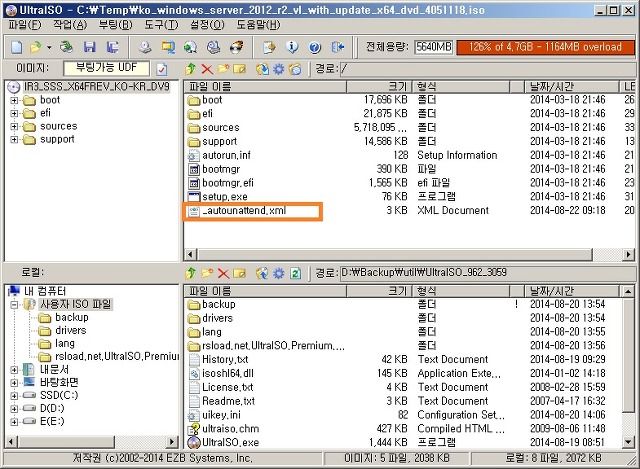Click the Mount to virtual drive icon
Image resolution: width=640 pixels, height=469 pixels.
(x=213, y=47)
